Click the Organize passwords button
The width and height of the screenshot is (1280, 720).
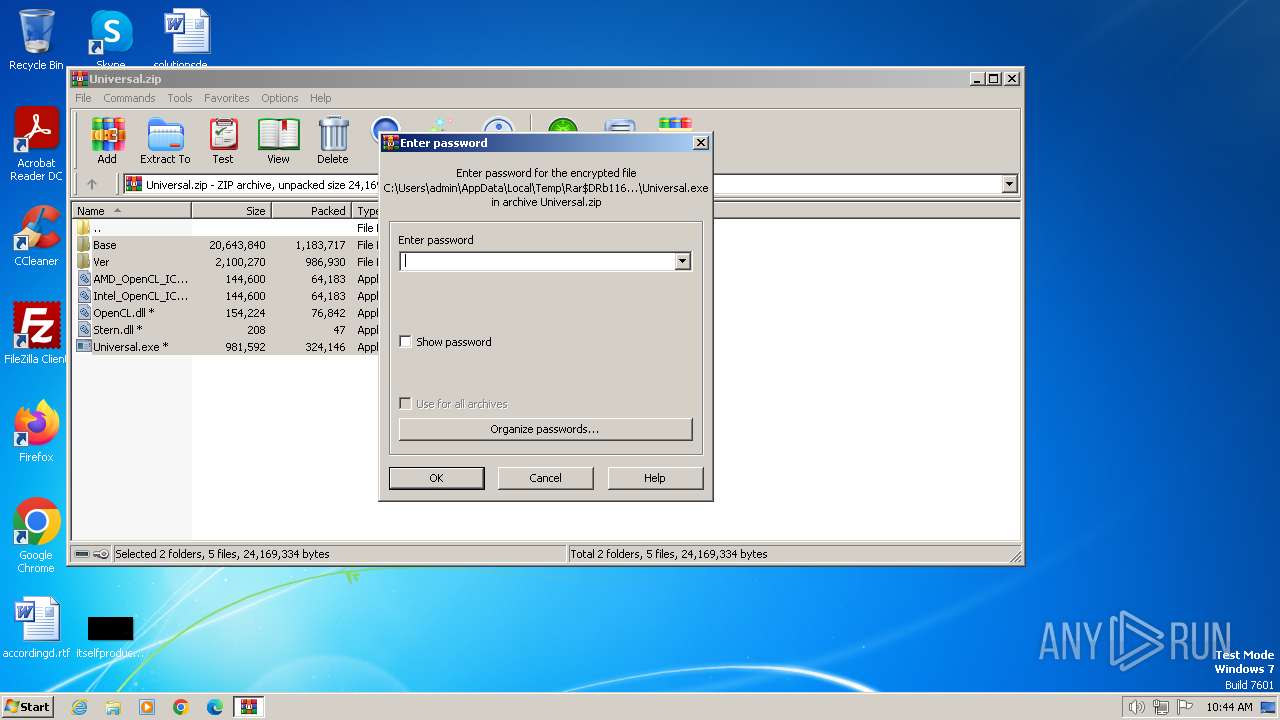coord(545,429)
